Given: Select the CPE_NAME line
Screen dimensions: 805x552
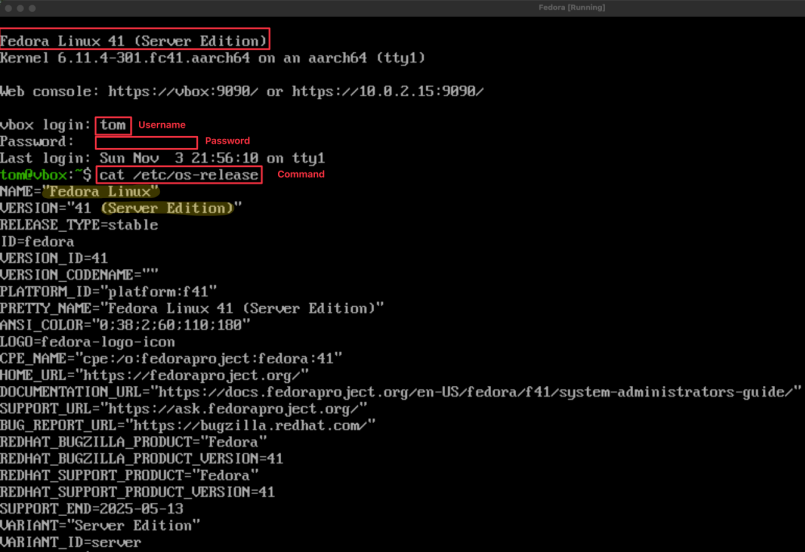Looking at the screenshot, I should coord(171,358).
